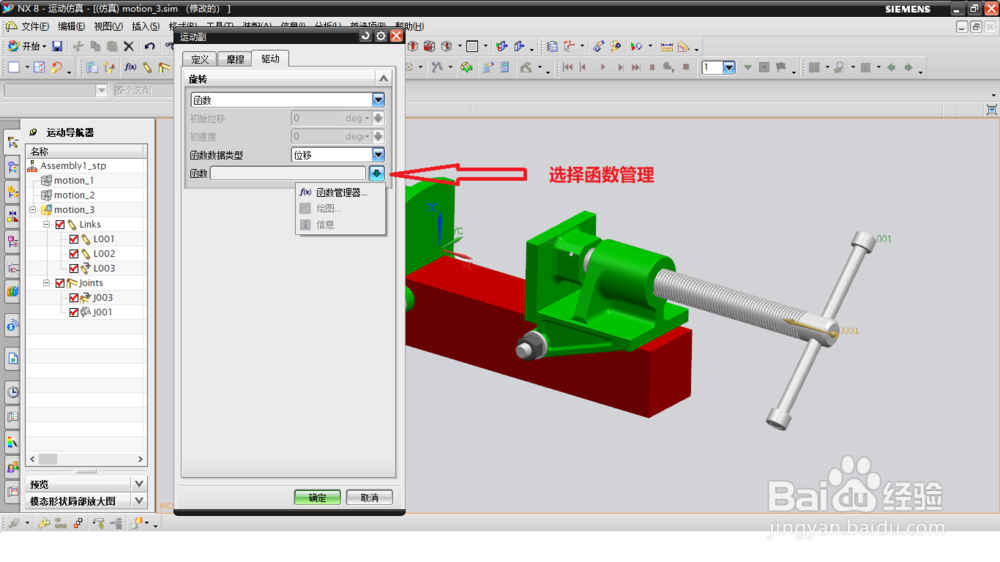Collapse the Joints tree branch
The image size is (1000, 562).
[47, 283]
